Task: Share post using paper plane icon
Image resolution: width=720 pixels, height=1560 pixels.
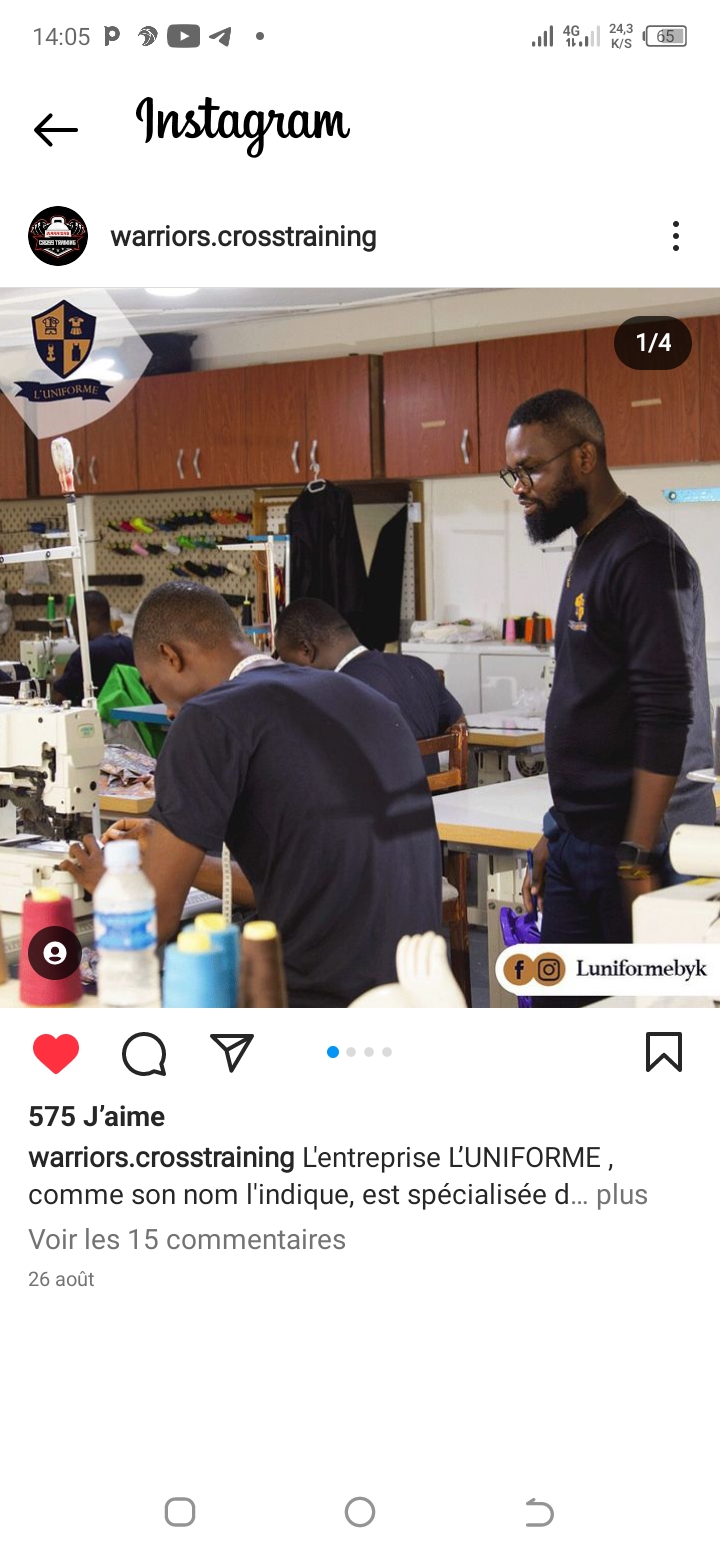Action: click(232, 1052)
